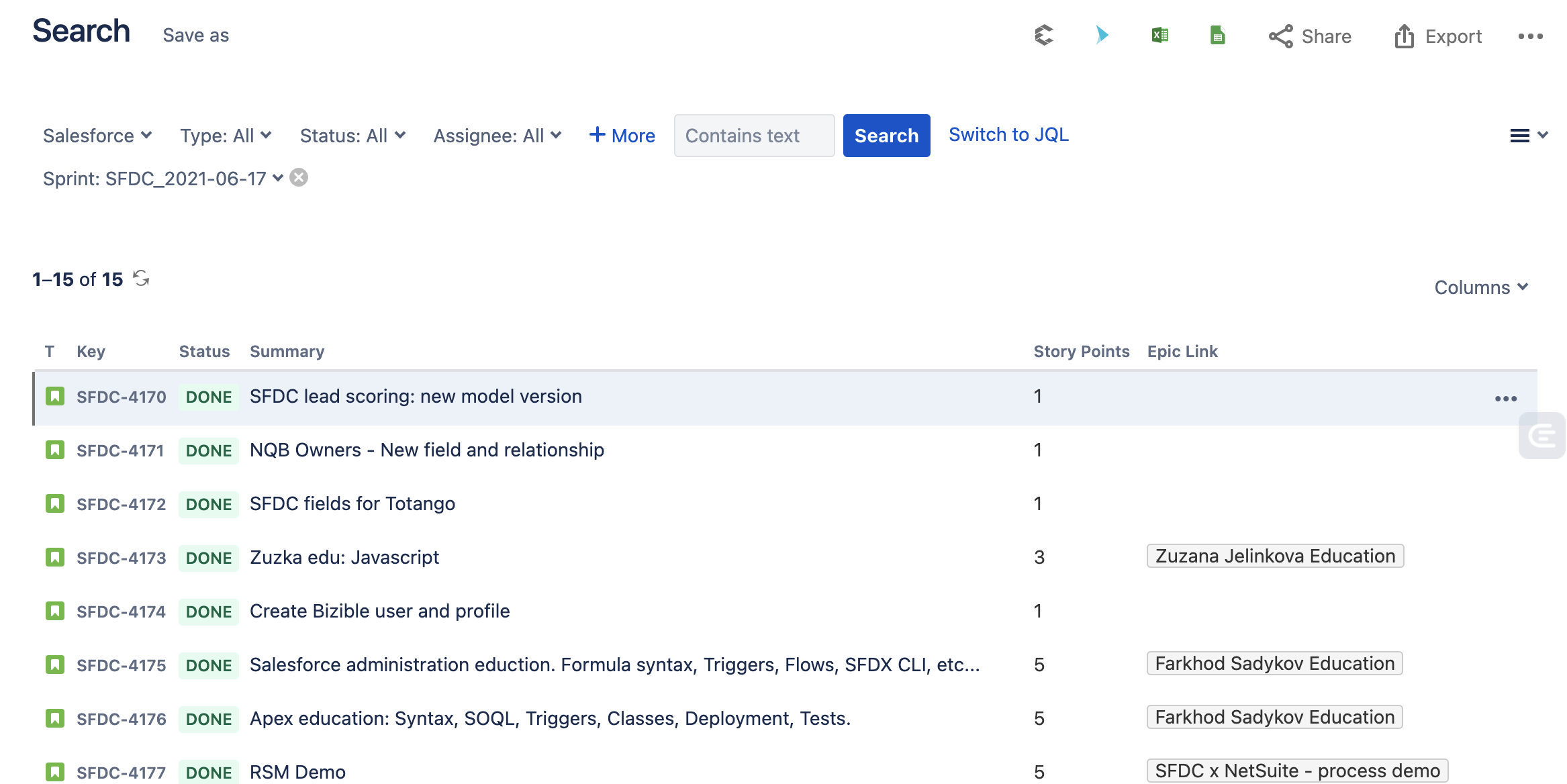
Task: Click the blue arrow plugin icon
Action: (1102, 35)
